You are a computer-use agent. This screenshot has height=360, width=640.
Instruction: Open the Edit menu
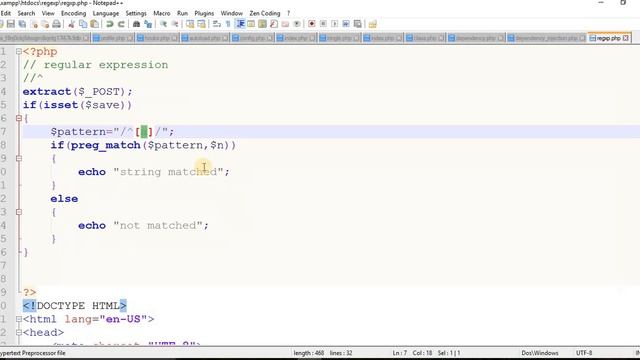click(6, 13)
